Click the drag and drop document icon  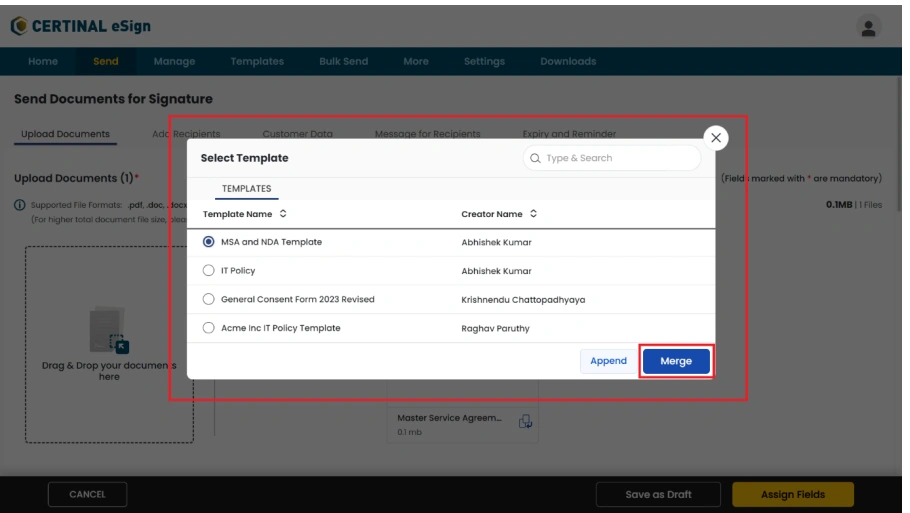click(x=109, y=330)
